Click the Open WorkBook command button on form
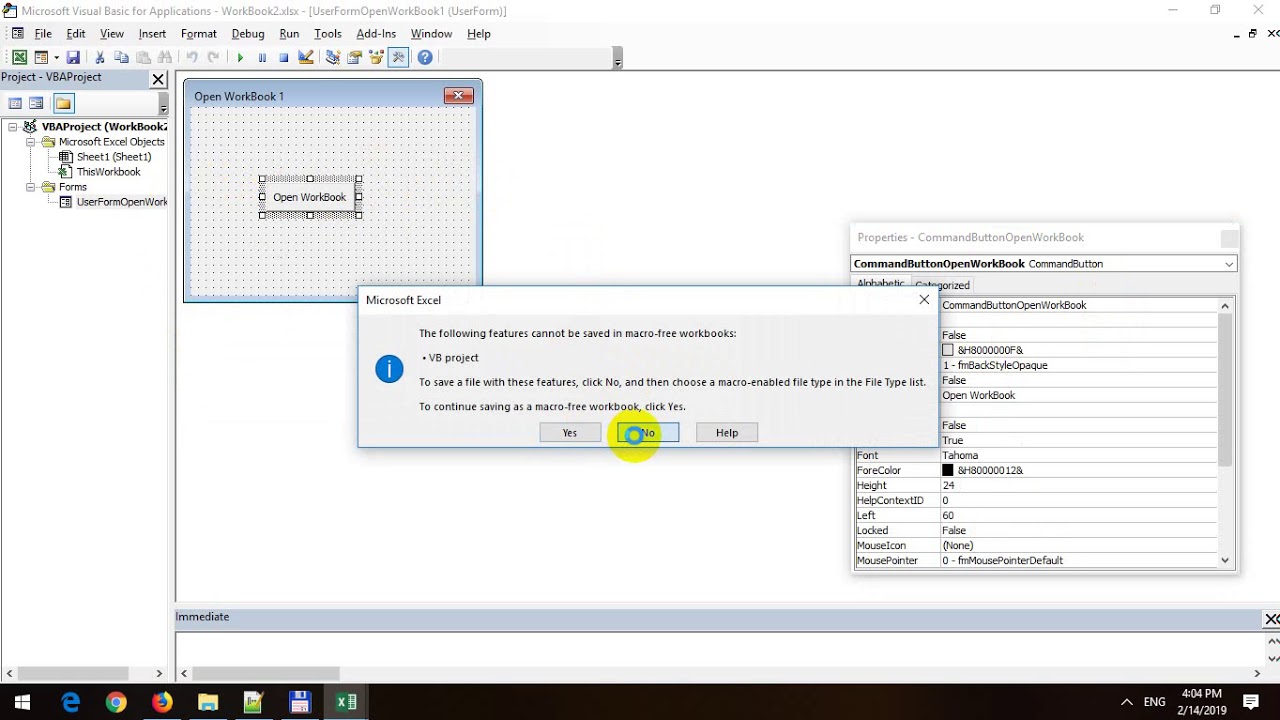Viewport: 1280px width, 720px height. pyautogui.click(x=310, y=197)
